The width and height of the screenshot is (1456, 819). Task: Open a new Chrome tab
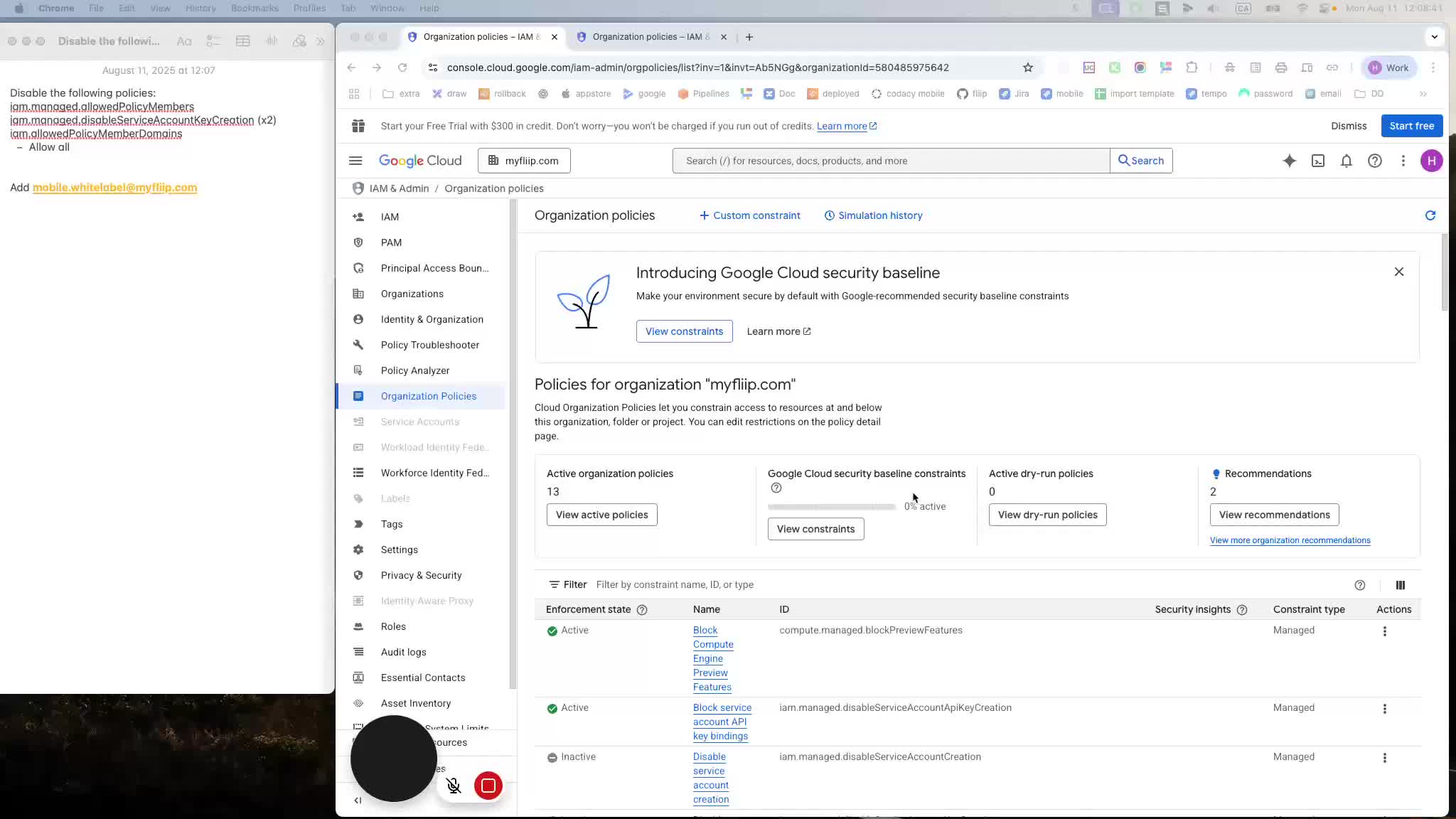(x=749, y=37)
